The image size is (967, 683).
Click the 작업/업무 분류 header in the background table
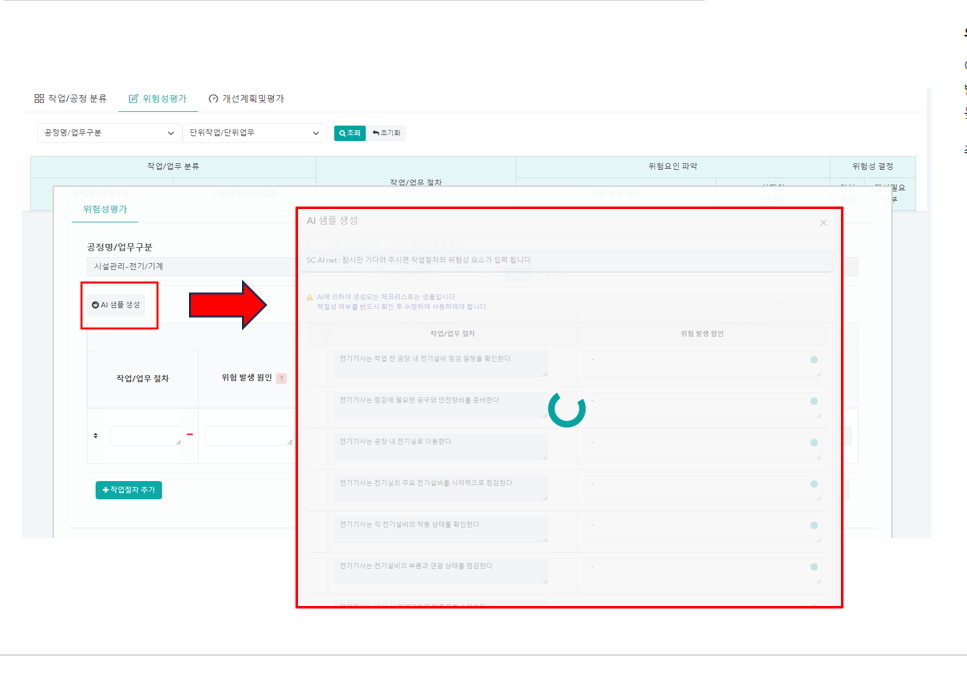173,167
